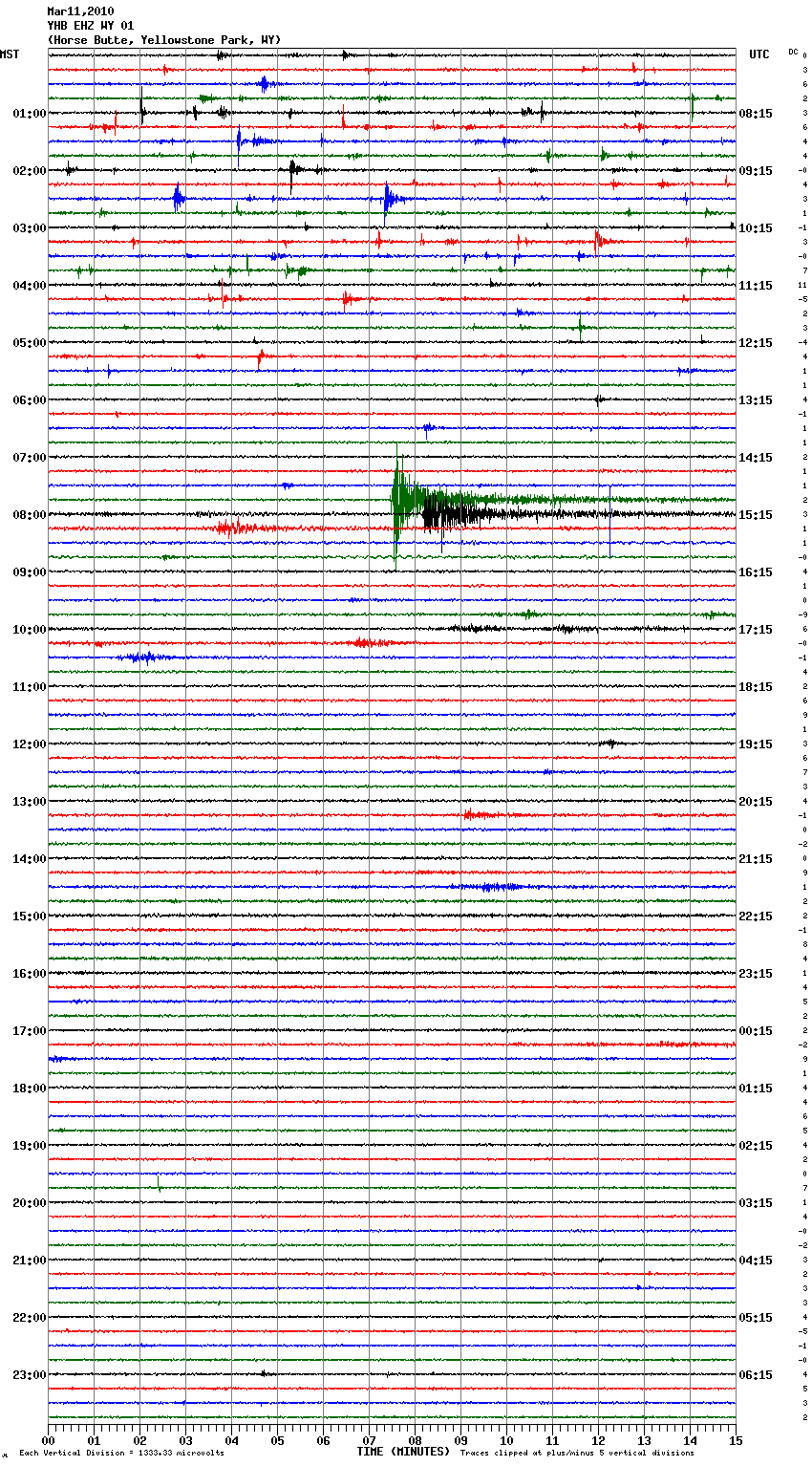Click minute 15 on the bottom time axis

tap(736, 1440)
